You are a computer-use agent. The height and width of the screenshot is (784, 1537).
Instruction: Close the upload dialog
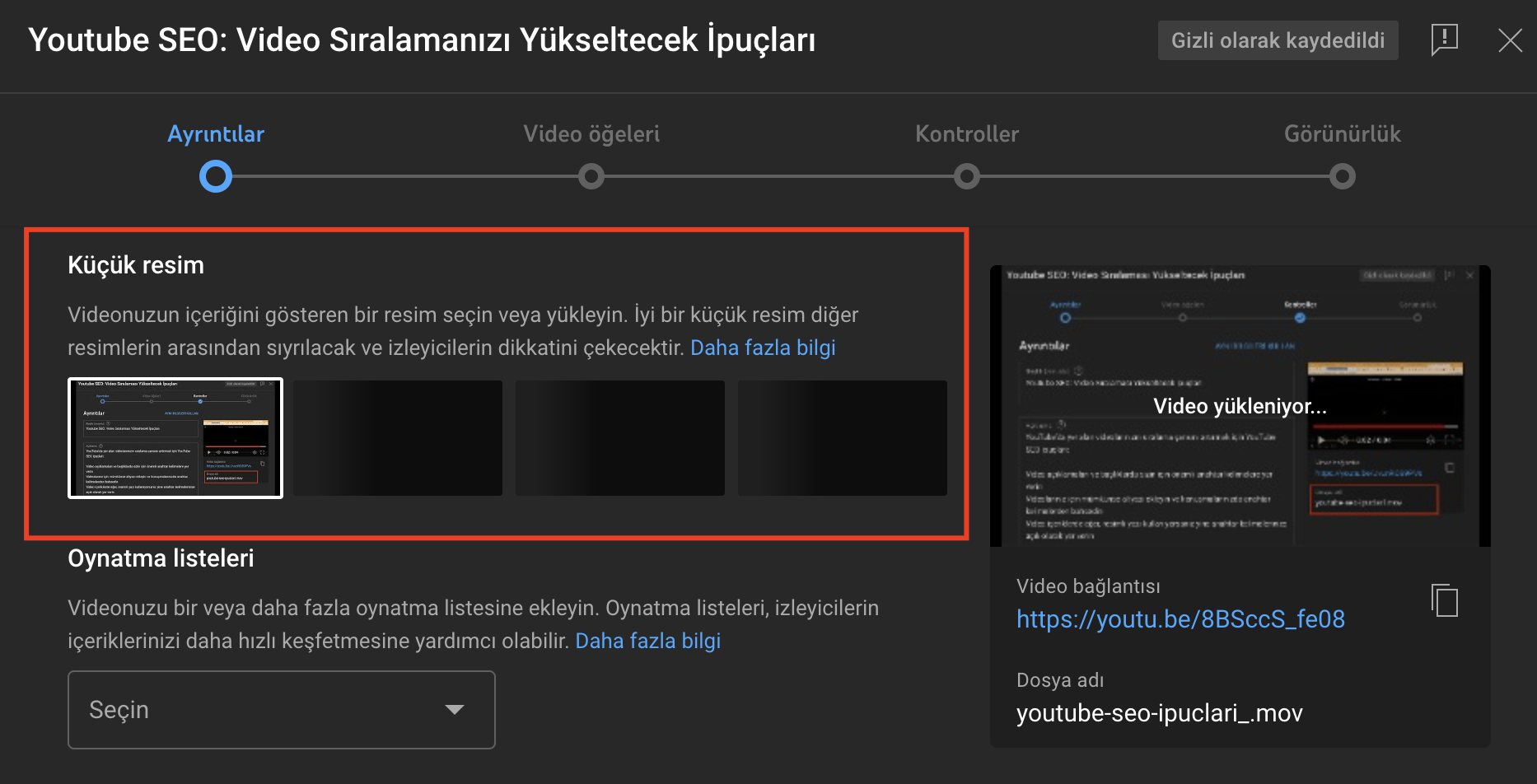(x=1510, y=40)
